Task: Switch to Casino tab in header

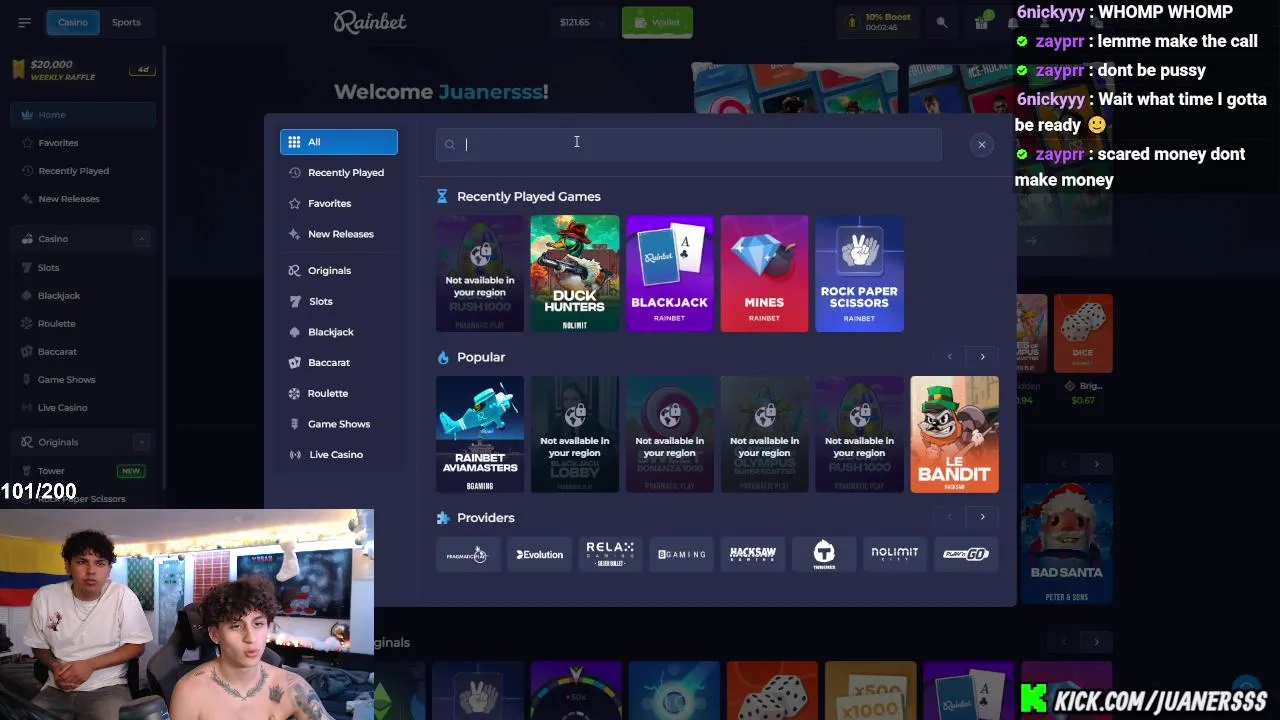Action: click(72, 22)
